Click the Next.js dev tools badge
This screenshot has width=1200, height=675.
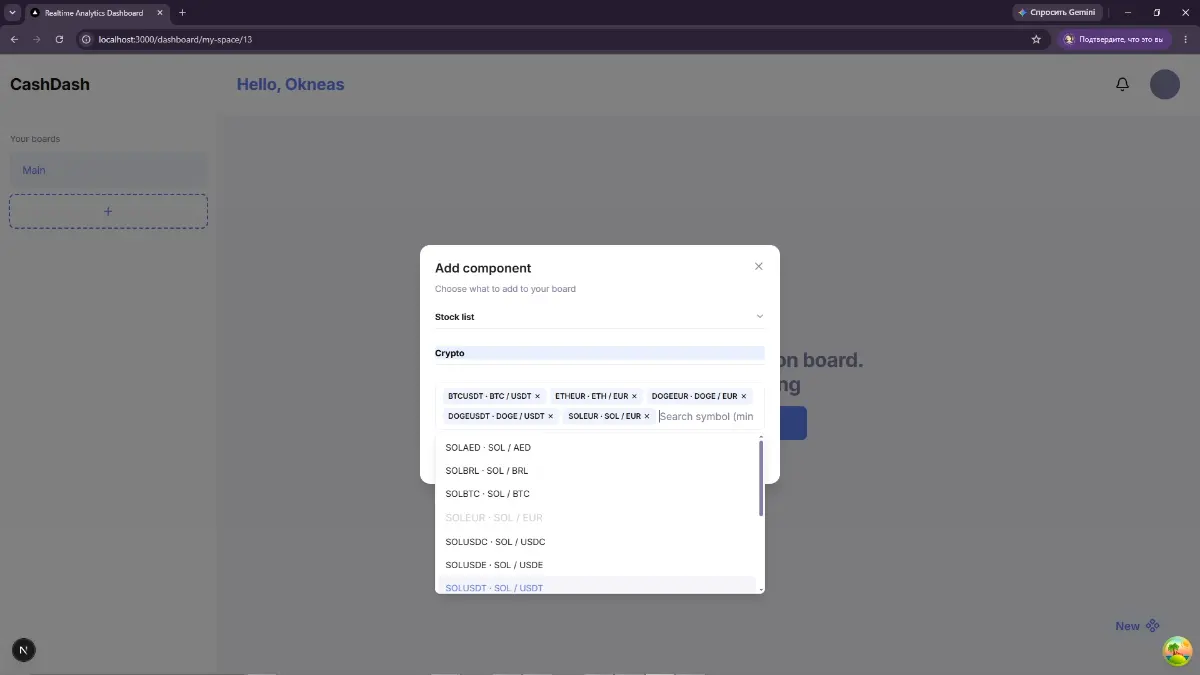pyautogui.click(x=23, y=650)
